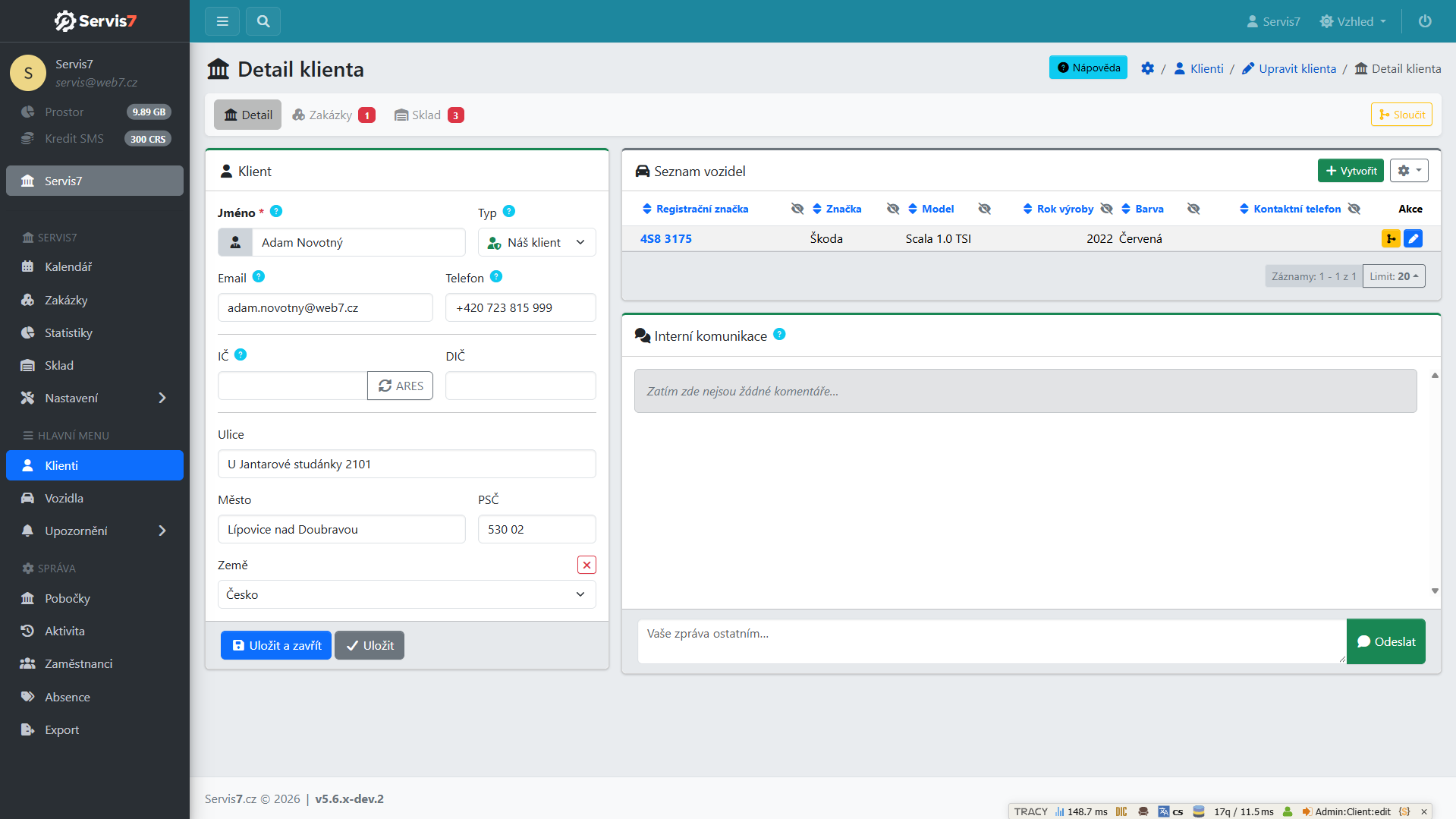Select the Detail tab
This screenshot has height=819, width=1456.
[x=247, y=115]
